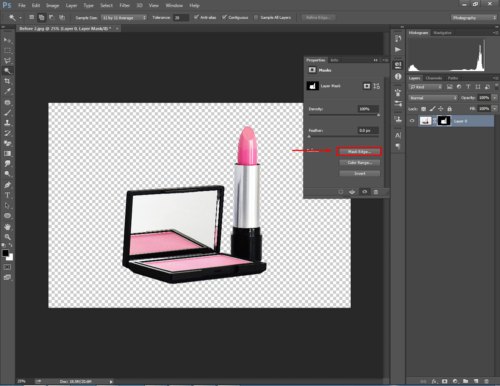Open layer Kind filter dropdown
Image resolution: width=500 pixels, height=386 pixels.
tap(425, 87)
